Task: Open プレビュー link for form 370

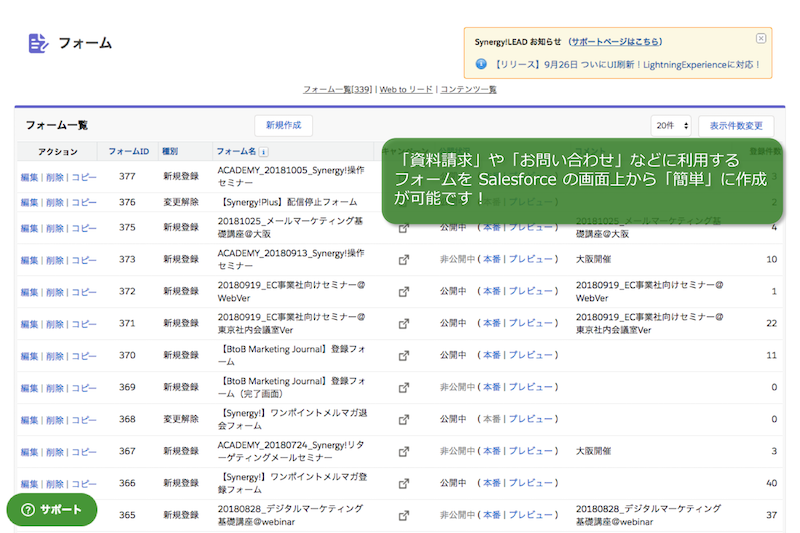Action: tap(531, 355)
